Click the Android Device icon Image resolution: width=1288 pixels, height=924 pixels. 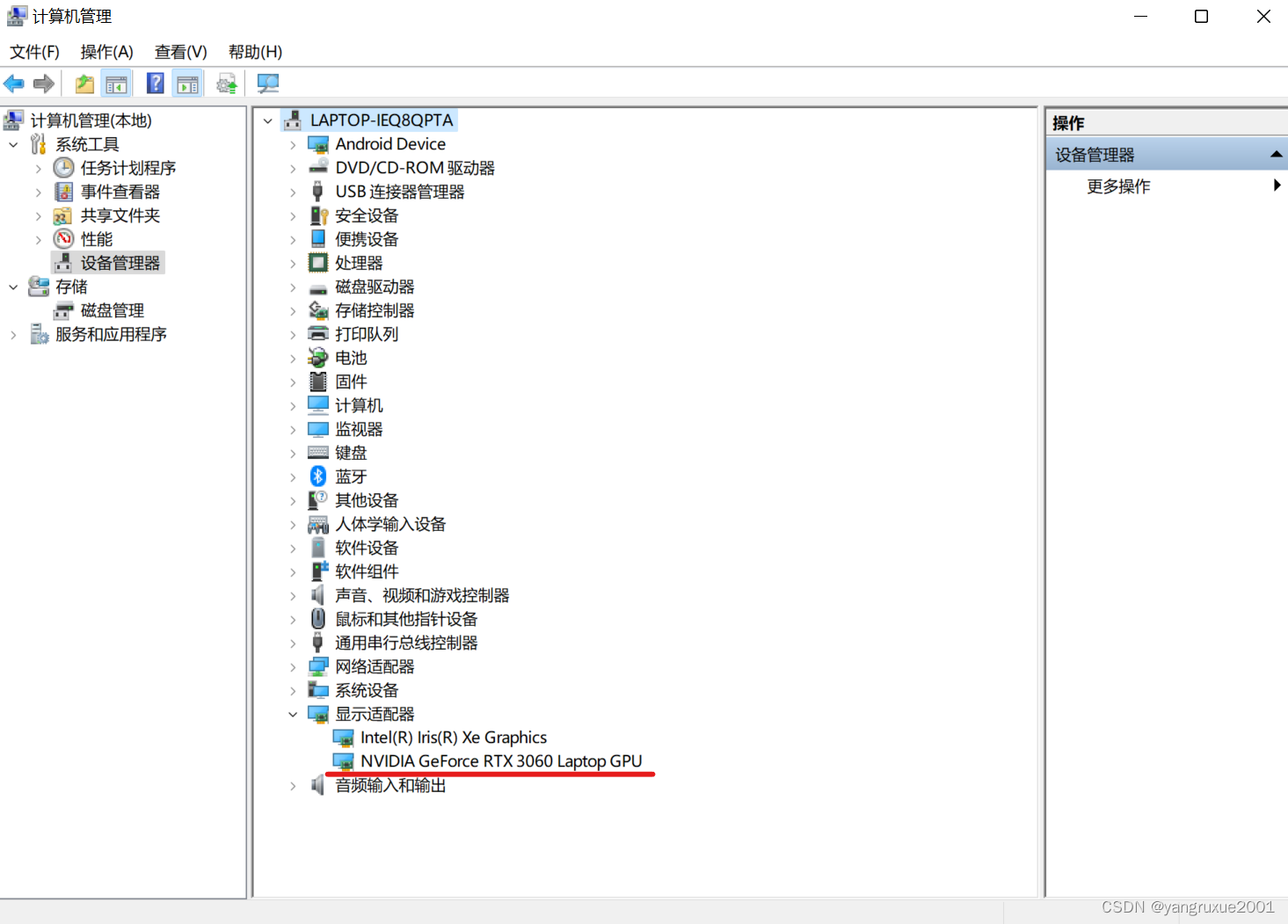tap(318, 144)
